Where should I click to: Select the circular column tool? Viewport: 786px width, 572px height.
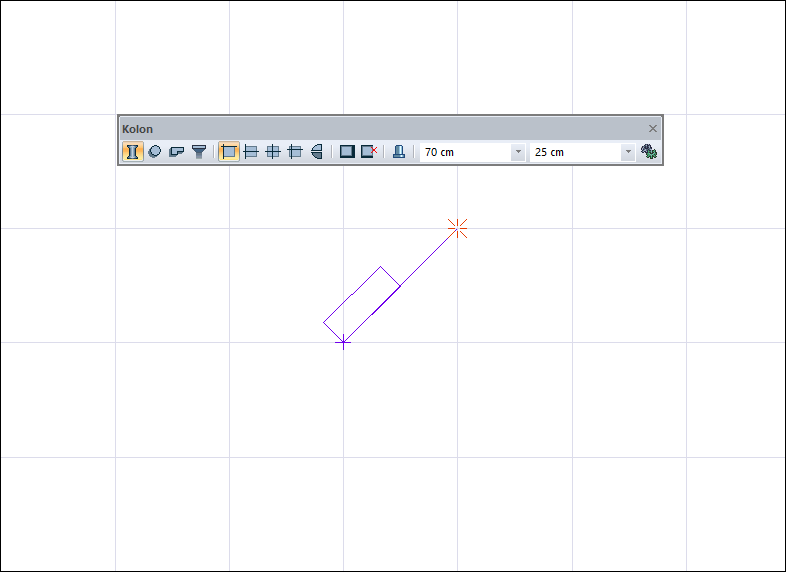click(155, 151)
